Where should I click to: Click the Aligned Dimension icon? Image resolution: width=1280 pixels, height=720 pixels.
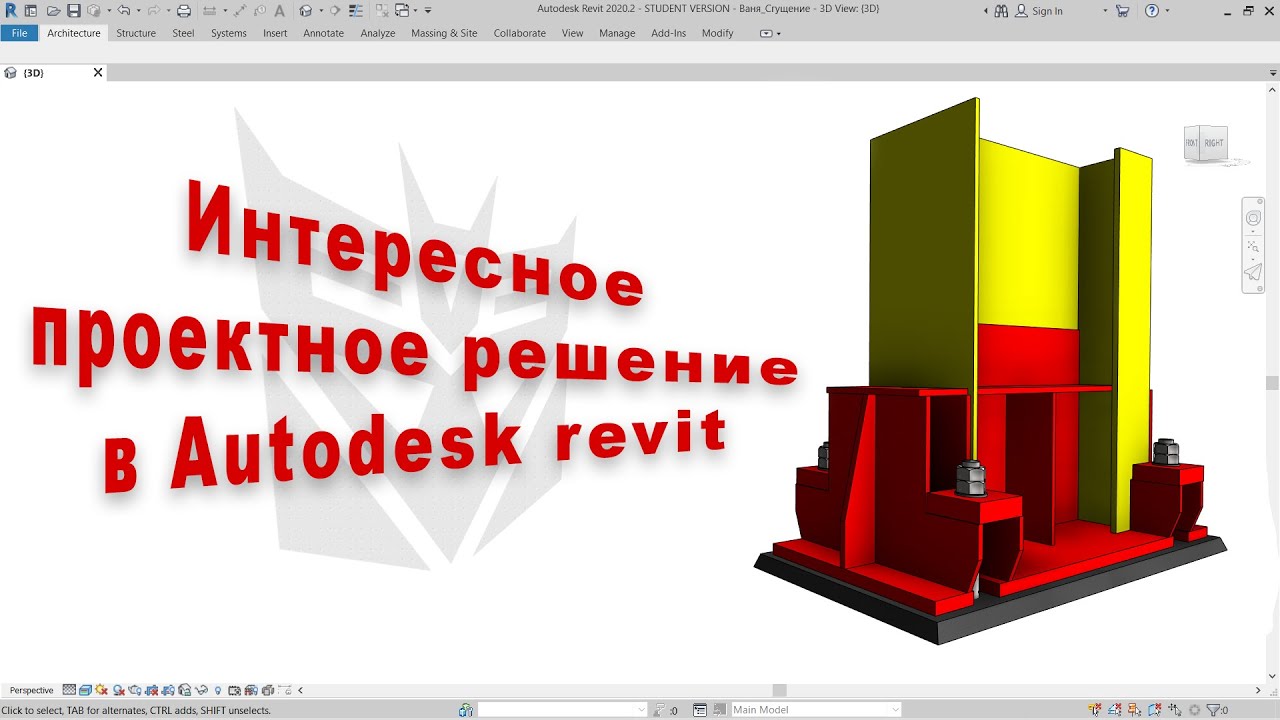pos(240,11)
